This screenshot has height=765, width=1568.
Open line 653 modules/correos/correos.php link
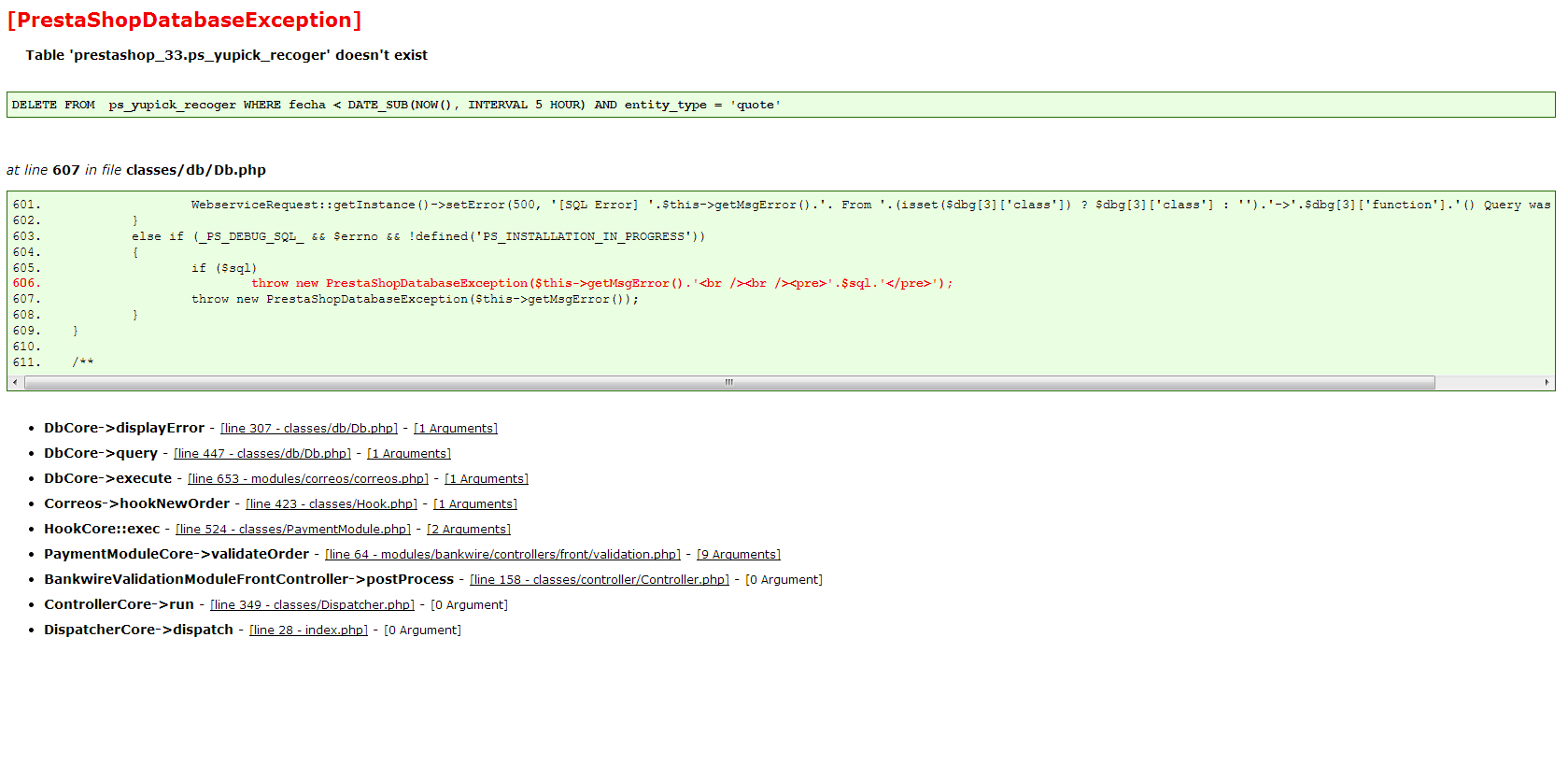[x=308, y=479]
